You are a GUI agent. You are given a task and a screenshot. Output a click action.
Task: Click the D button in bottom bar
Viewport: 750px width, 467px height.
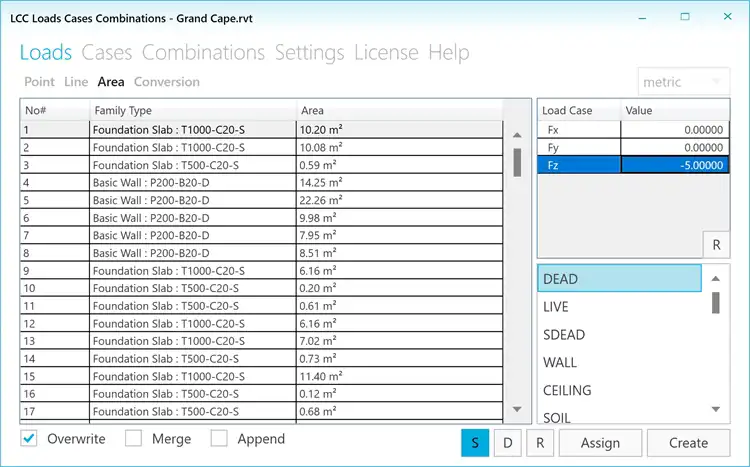(507, 442)
